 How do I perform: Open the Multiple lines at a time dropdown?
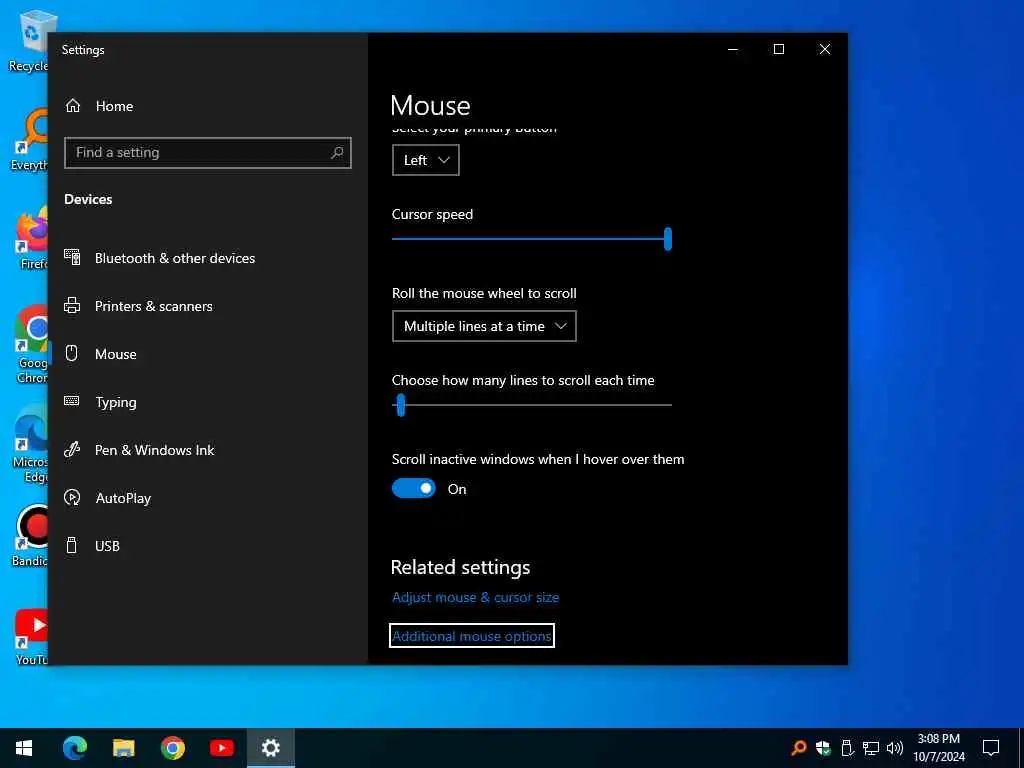(x=484, y=326)
